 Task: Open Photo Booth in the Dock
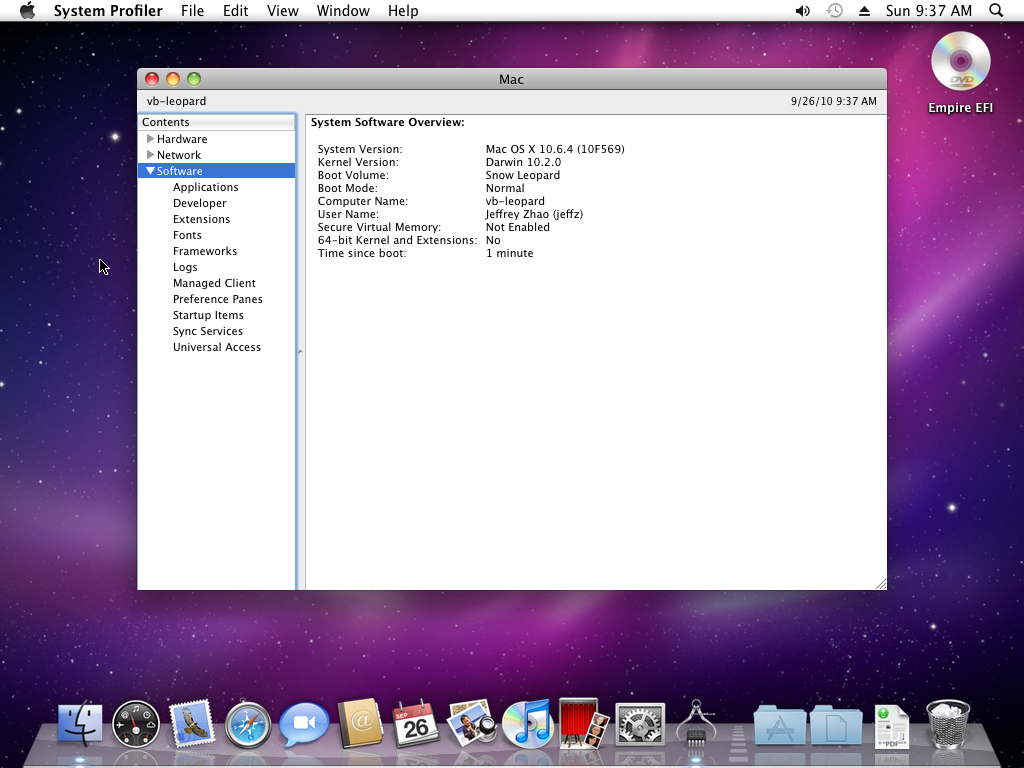[x=584, y=724]
